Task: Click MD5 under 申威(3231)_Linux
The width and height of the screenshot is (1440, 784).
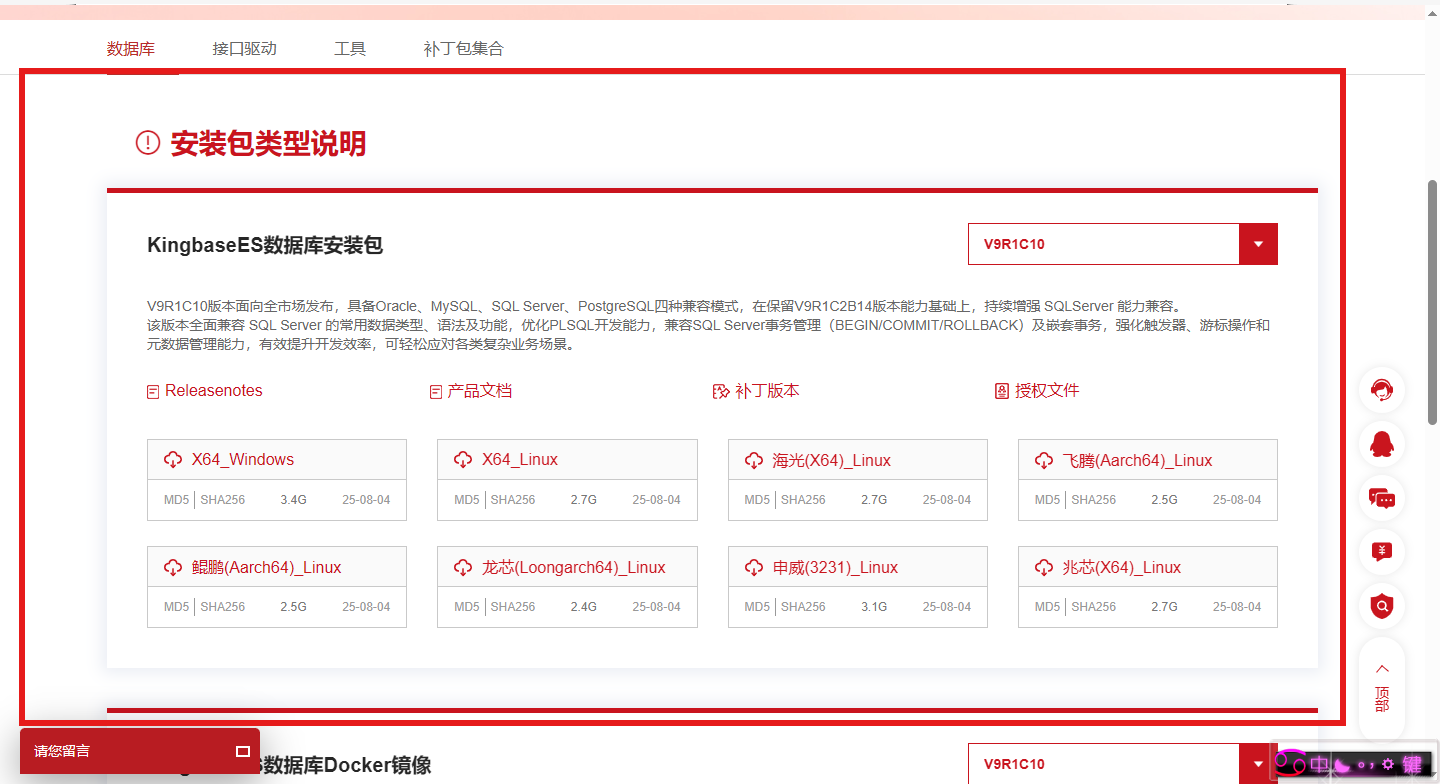Action: pyautogui.click(x=757, y=606)
